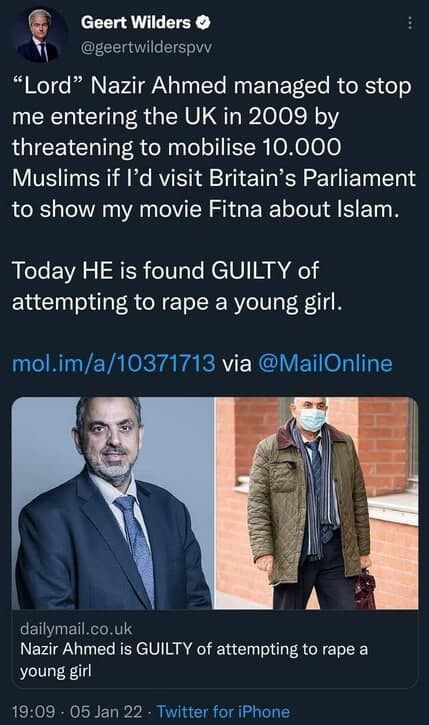Select the 'Today HE is found GUILTY' sentence
The width and height of the screenshot is (429, 725).
pos(178,286)
